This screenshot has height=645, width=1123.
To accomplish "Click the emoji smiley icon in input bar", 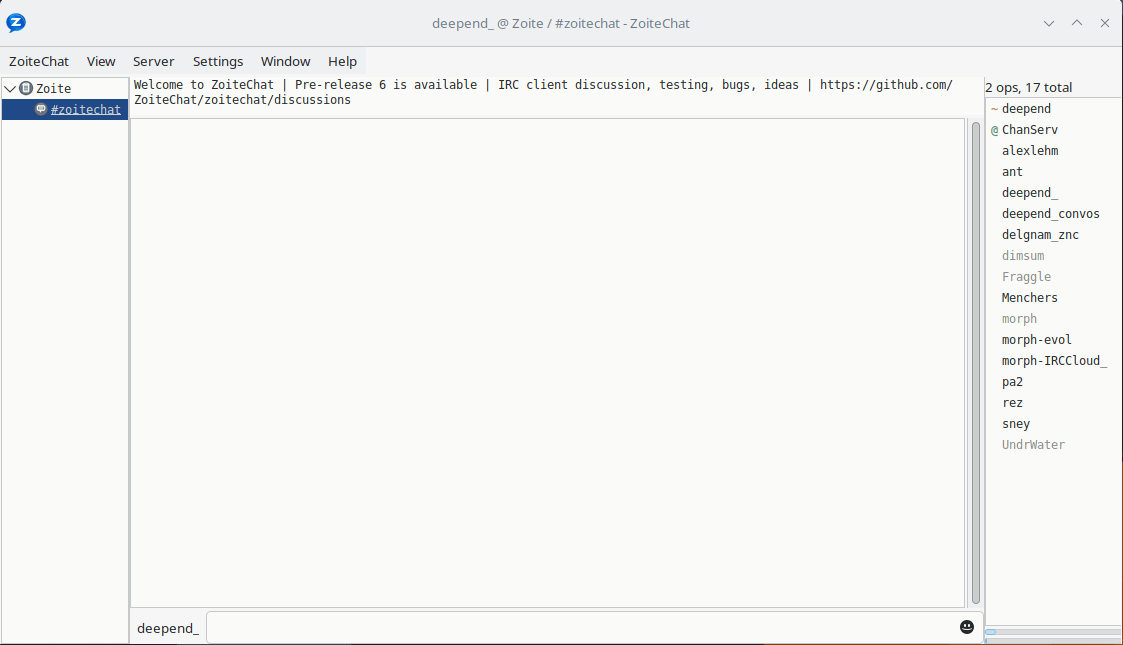I will (x=966, y=627).
